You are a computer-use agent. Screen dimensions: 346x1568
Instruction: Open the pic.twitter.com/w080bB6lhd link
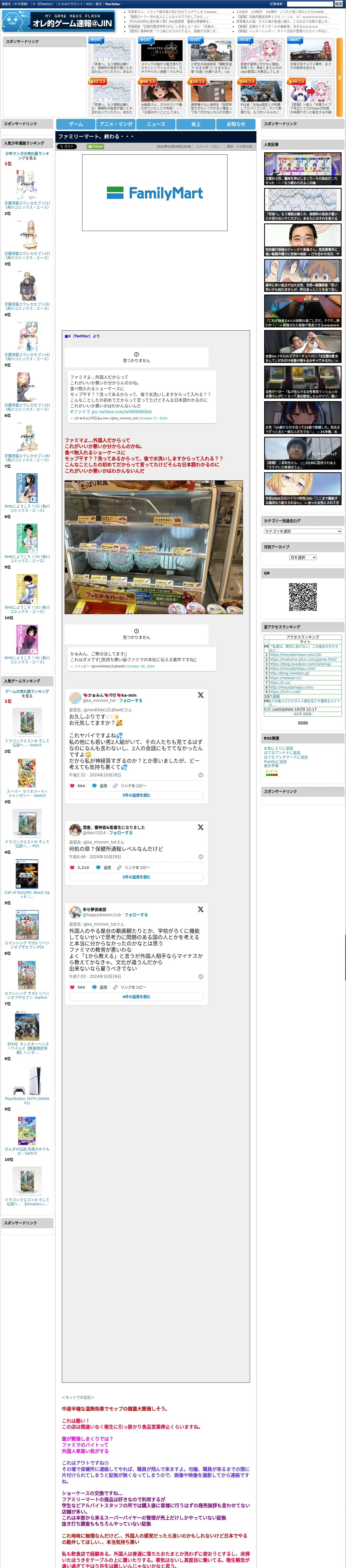coord(121,412)
